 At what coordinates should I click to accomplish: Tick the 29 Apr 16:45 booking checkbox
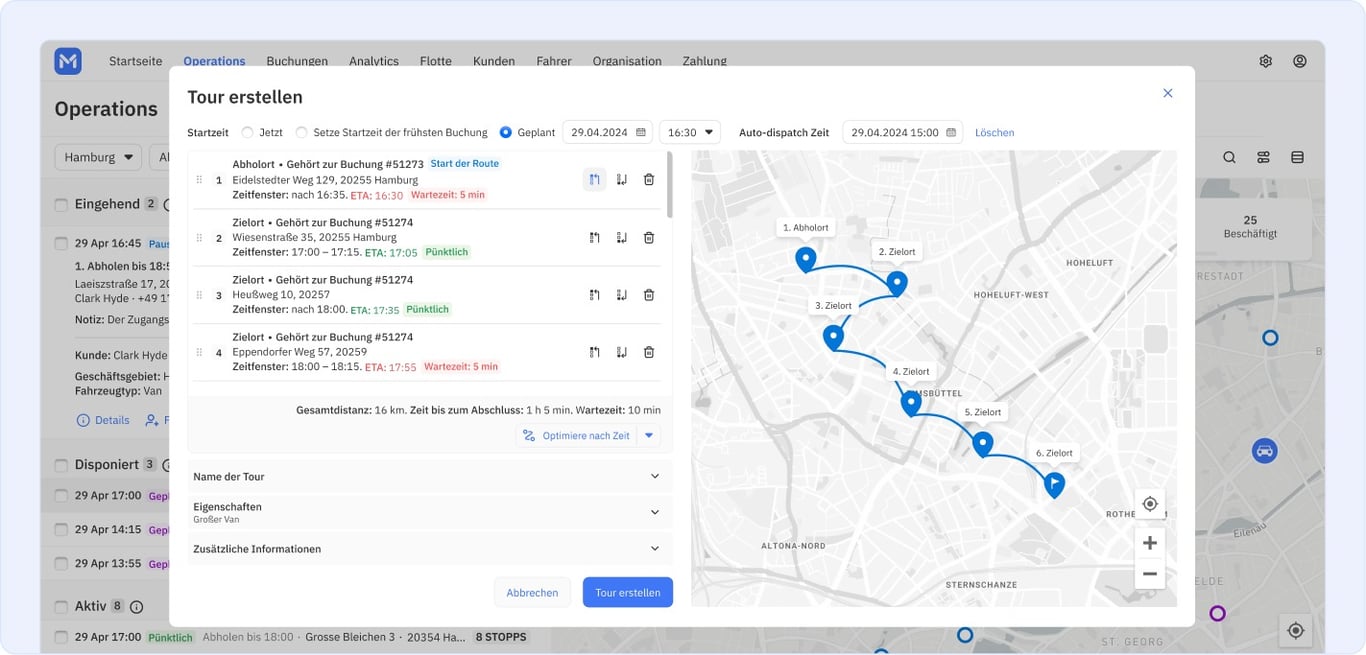pos(61,243)
